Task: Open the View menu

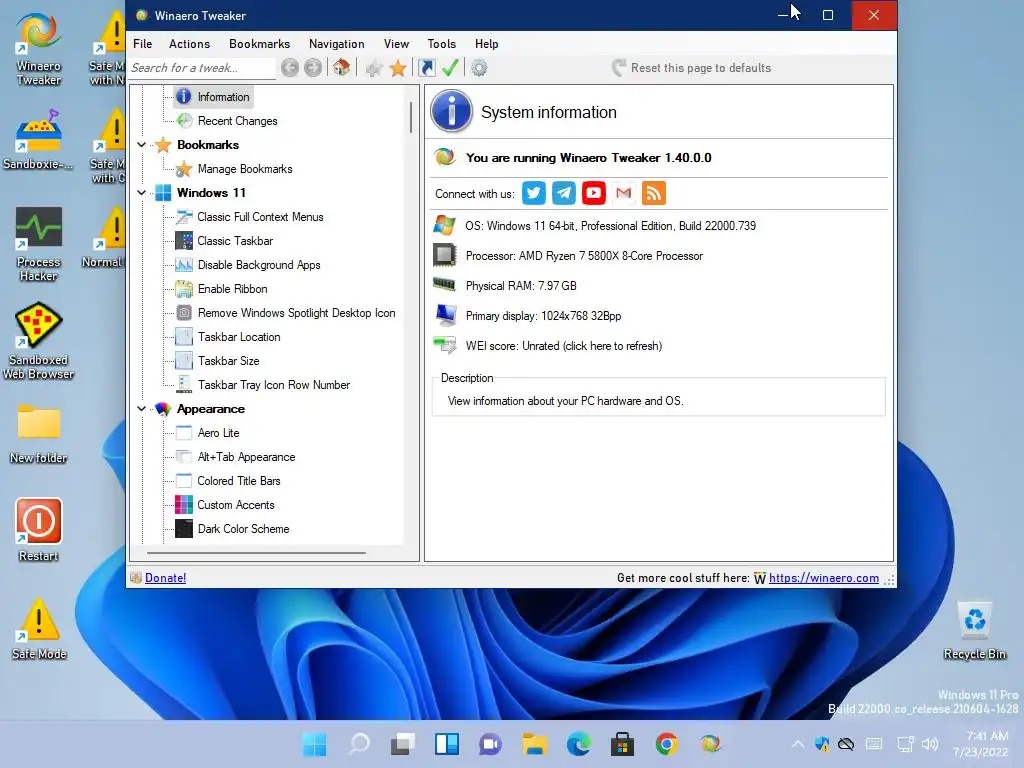Action: [396, 44]
